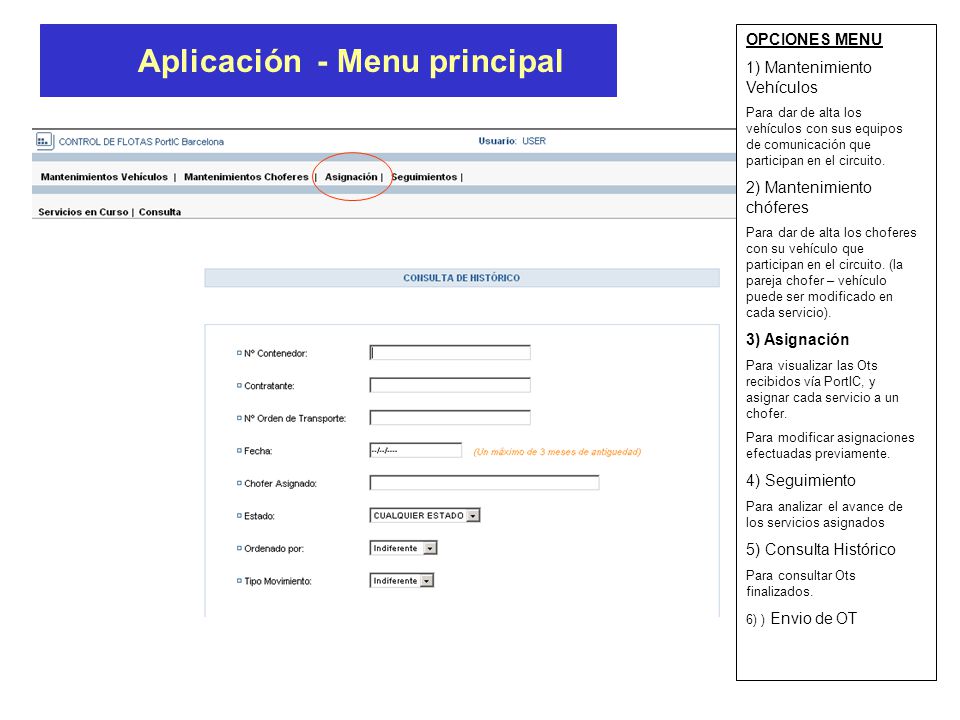Screen dimensions: 960x720
Task: Click the 'Tipo Movimiento:' form label
Action: (278, 581)
